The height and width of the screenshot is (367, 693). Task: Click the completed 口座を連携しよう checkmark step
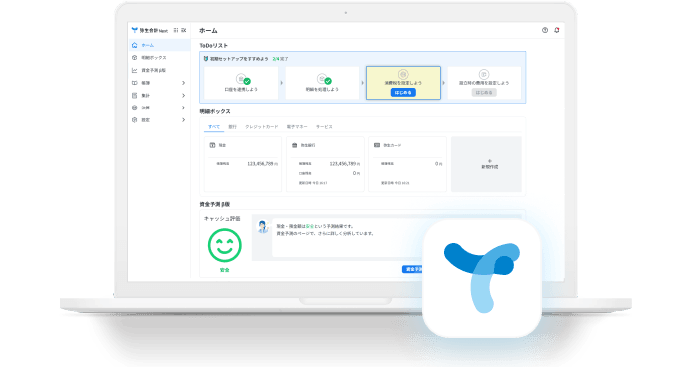pyautogui.click(x=241, y=83)
